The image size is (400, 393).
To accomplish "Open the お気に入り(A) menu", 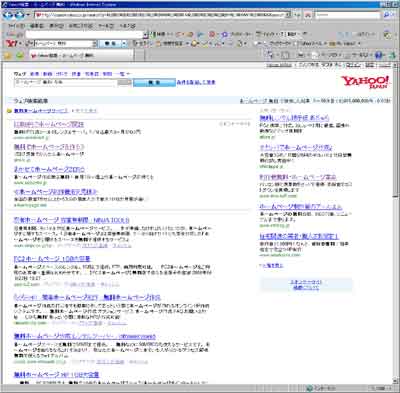I will pos(81,26).
